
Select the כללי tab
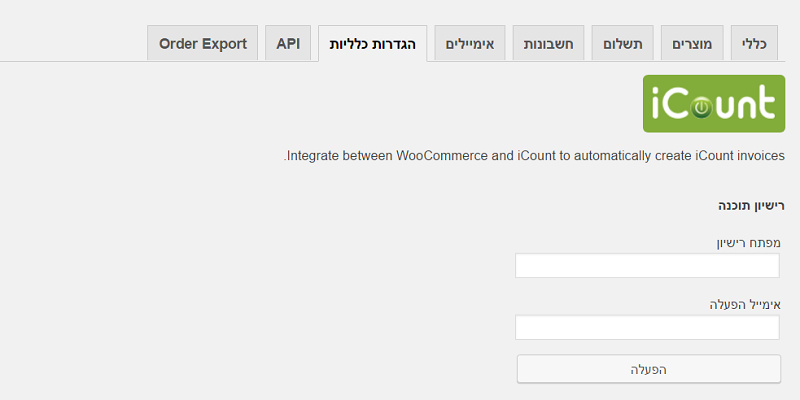[755, 43]
